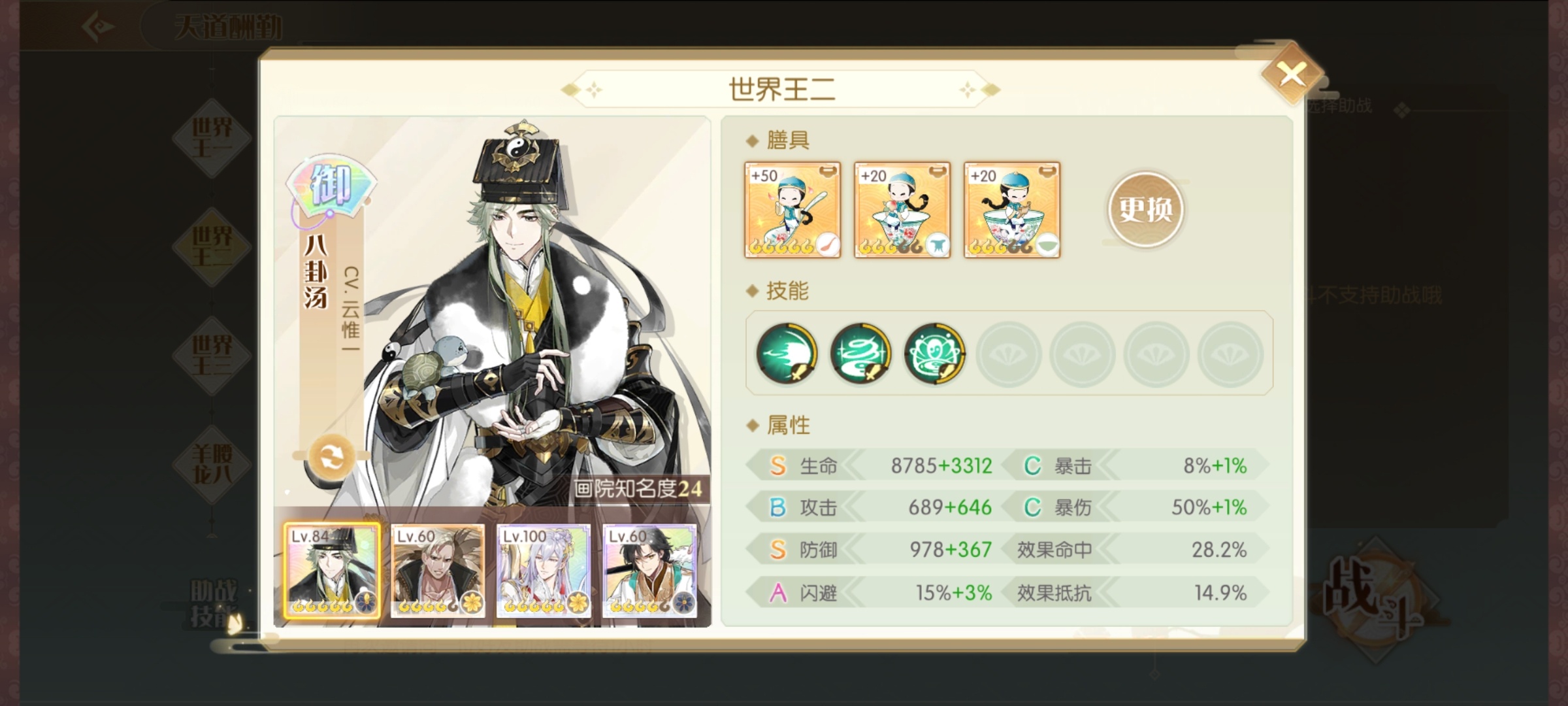Select the Lv.84 character thumbnail
The width and height of the screenshot is (1568, 706).
tap(331, 571)
